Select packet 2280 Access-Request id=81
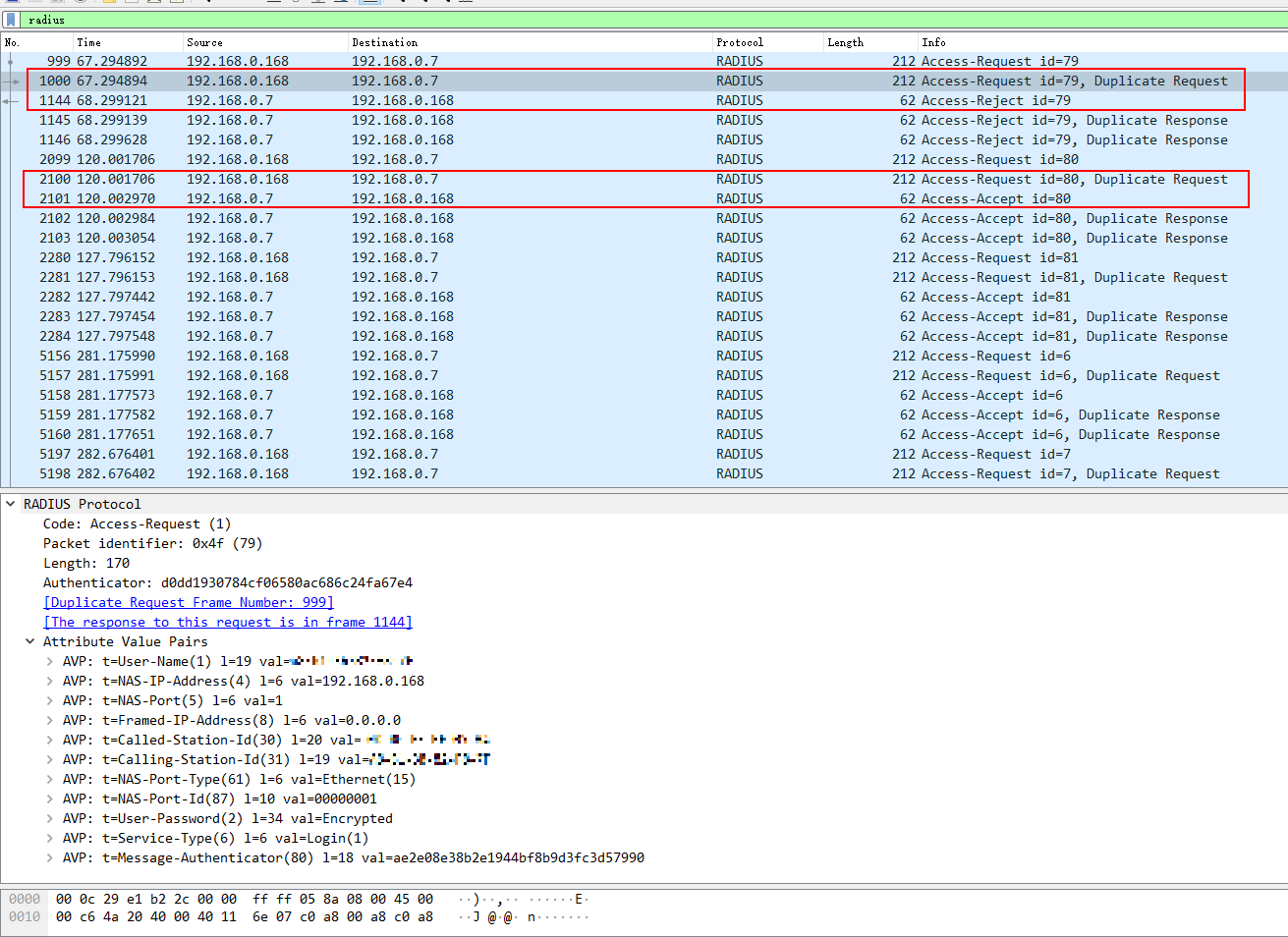Image resolution: width=1288 pixels, height=937 pixels. [x=644, y=257]
